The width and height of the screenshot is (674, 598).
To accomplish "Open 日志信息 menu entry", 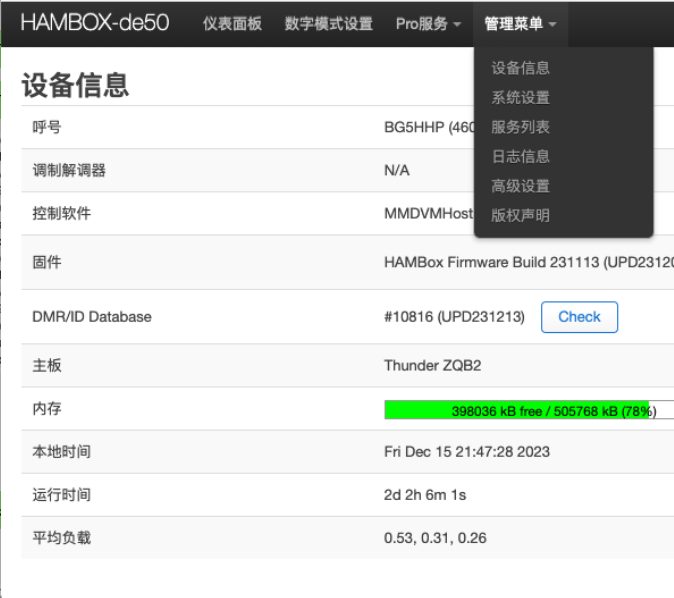I will point(520,156).
